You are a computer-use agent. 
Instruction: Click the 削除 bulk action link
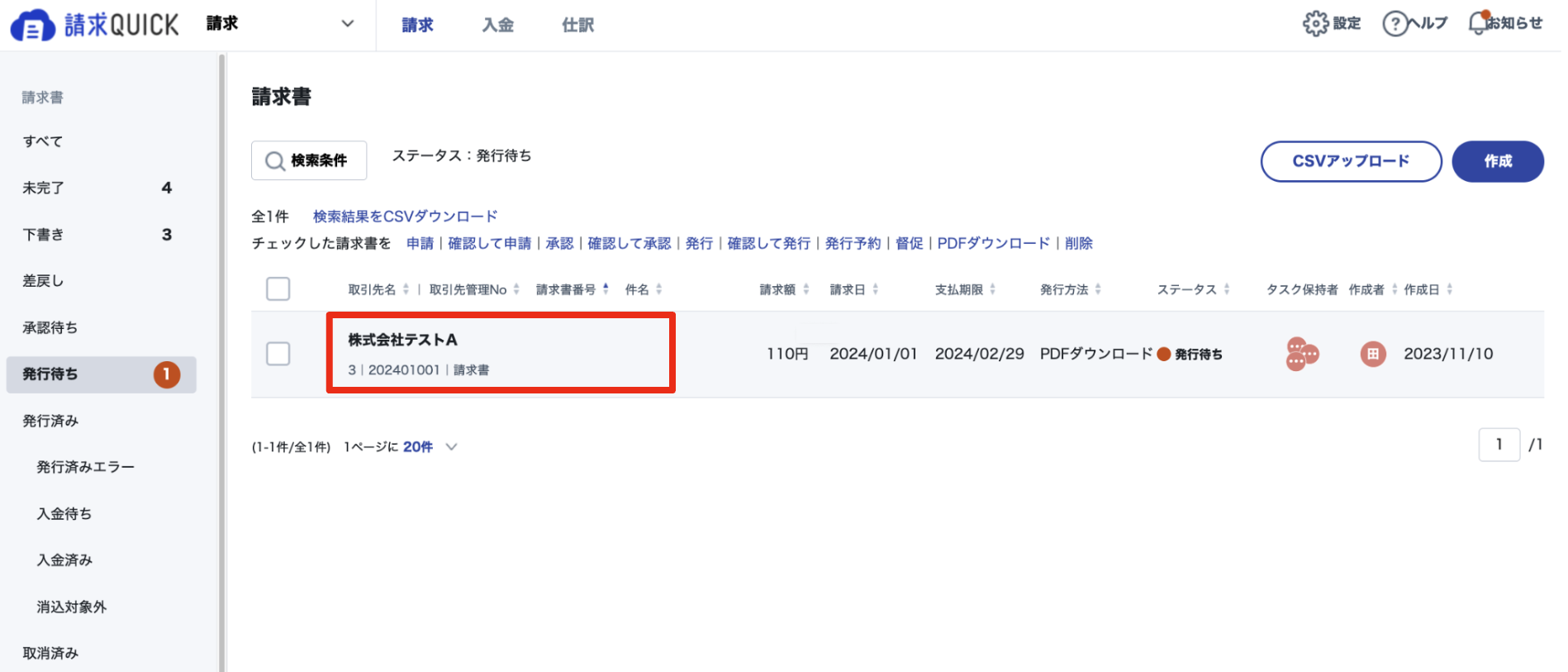(x=1078, y=243)
